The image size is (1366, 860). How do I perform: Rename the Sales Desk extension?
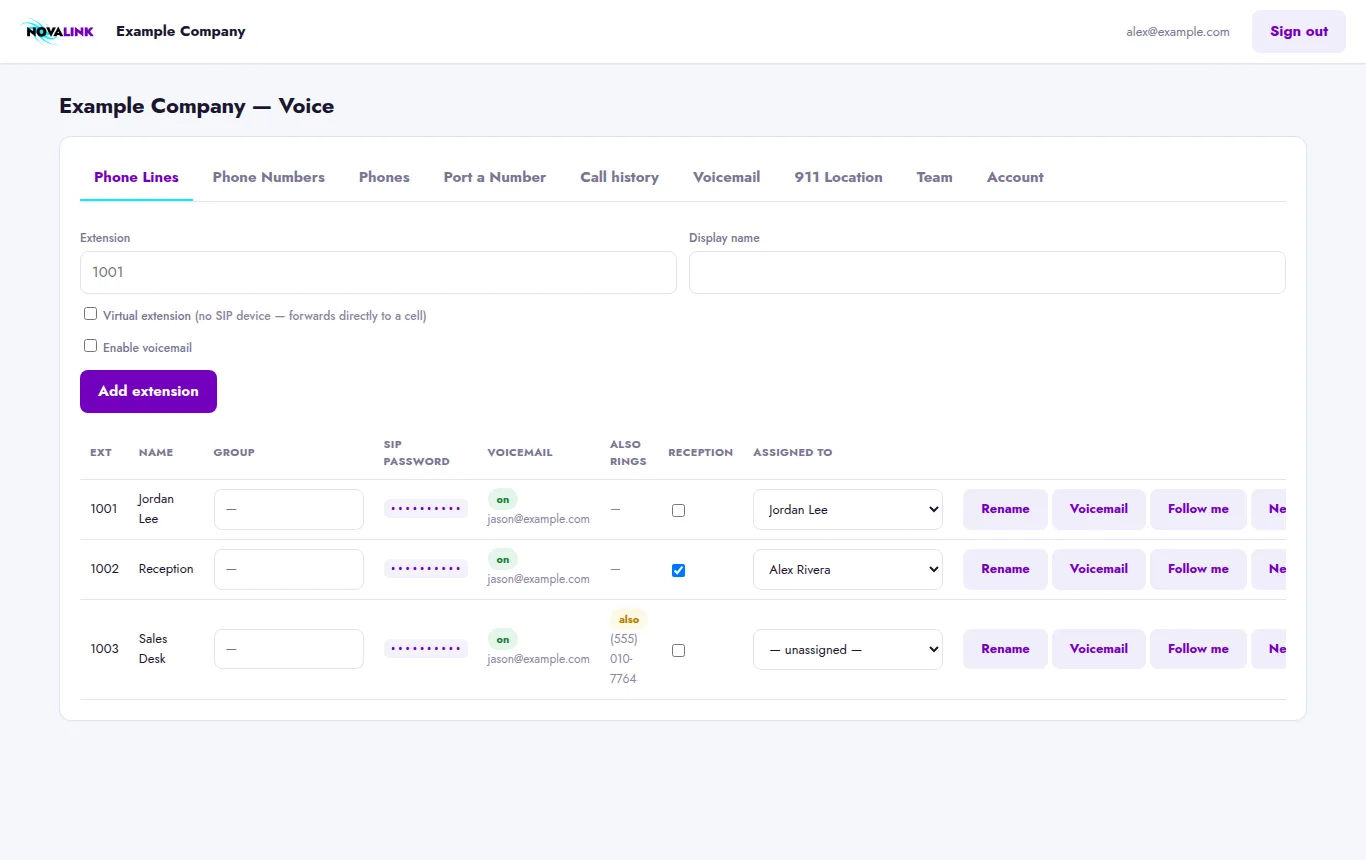tap(1005, 649)
